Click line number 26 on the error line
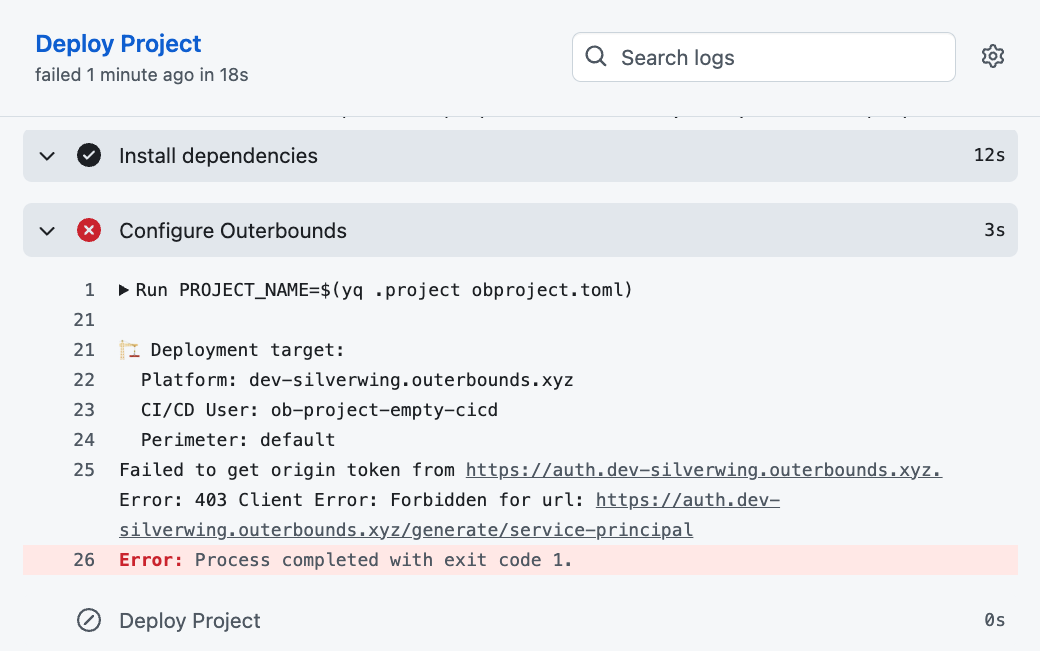Screen dimensions: 1040x651 (x=84, y=560)
